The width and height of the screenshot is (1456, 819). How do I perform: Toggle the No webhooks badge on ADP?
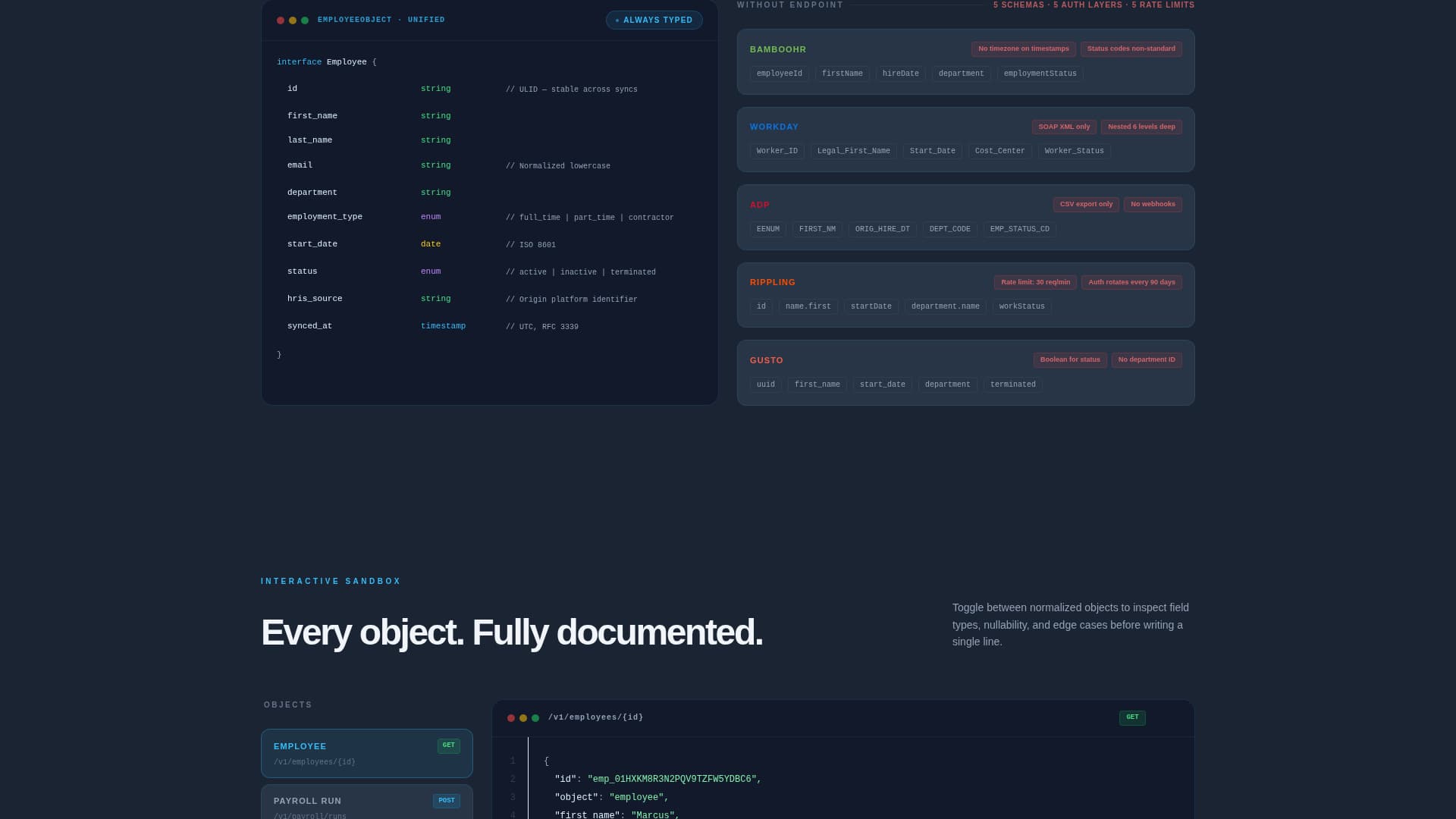pos(1152,204)
